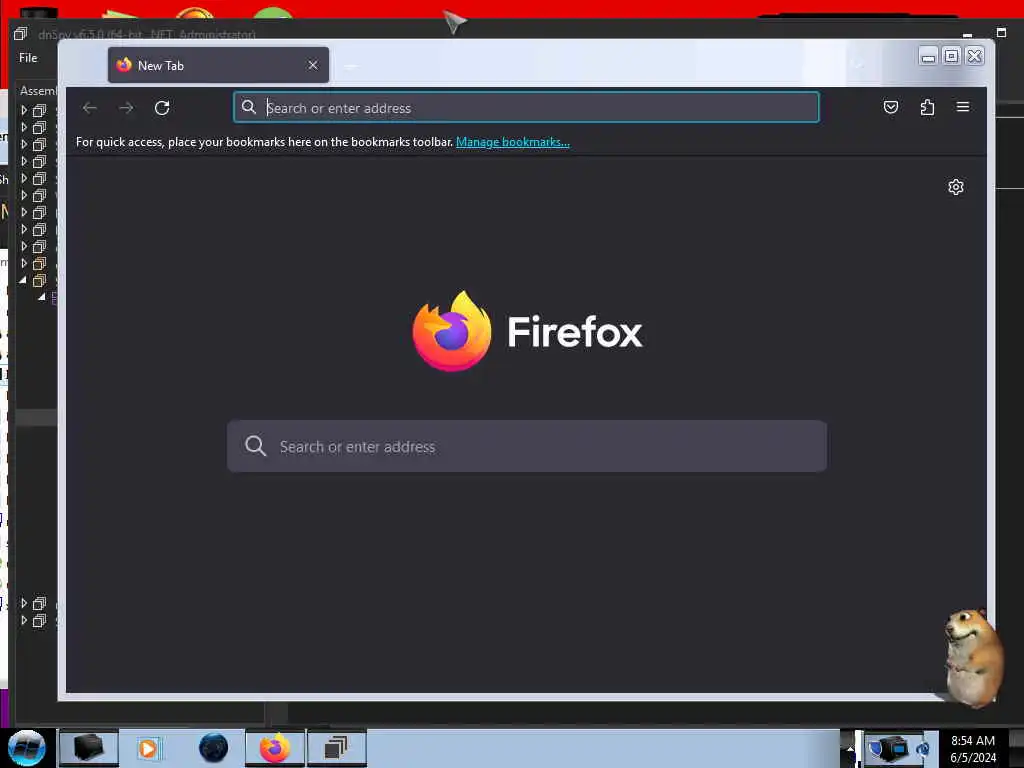
Task: Click the center page search box
Action: click(526, 446)
